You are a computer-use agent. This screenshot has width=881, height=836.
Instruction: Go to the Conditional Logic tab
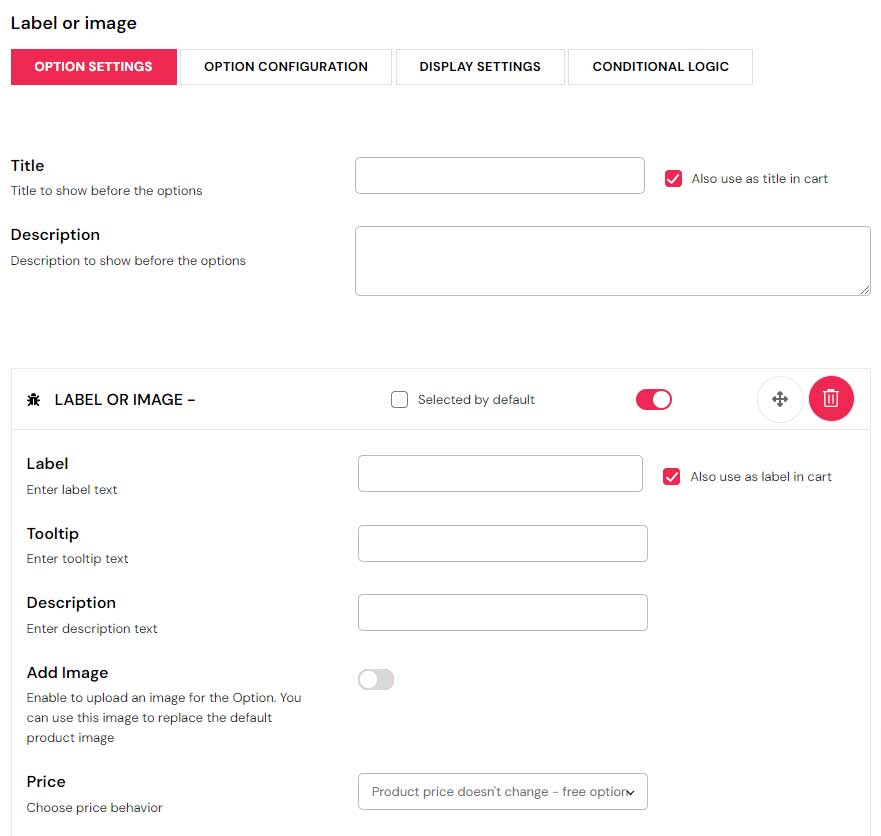tap(660, 67)
